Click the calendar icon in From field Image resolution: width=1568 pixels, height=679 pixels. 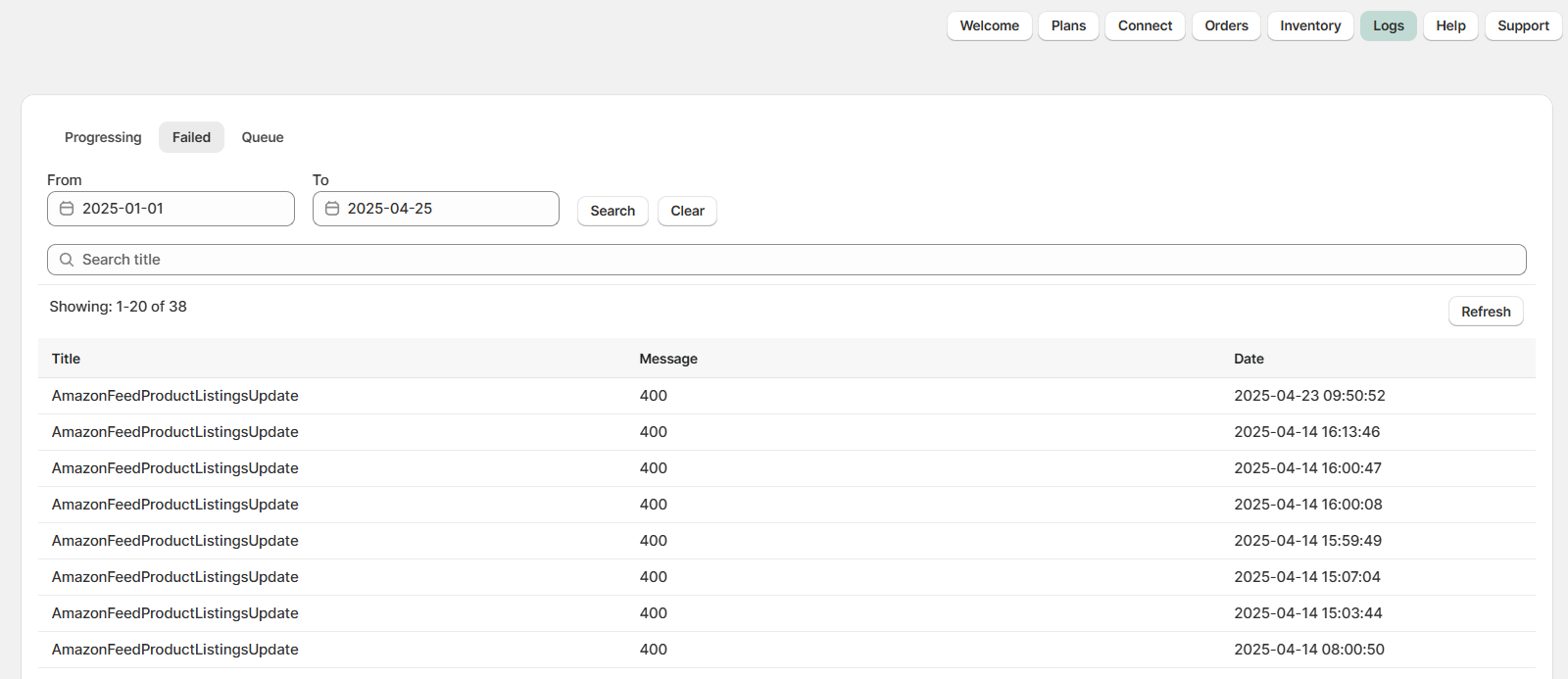coord(67,209)
